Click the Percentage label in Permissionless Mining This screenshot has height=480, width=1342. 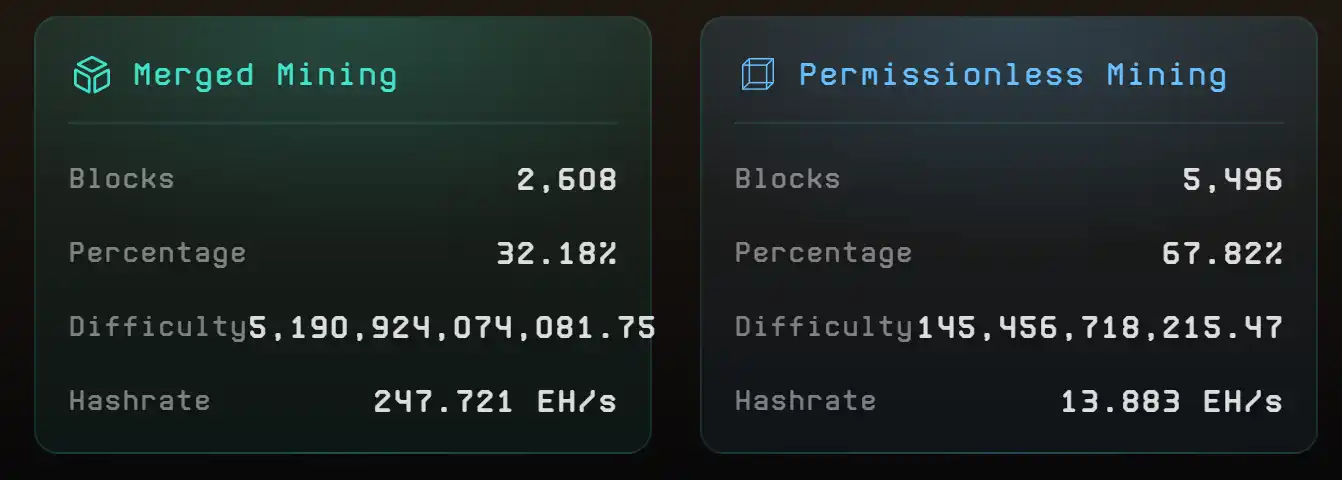click(823, 253)
